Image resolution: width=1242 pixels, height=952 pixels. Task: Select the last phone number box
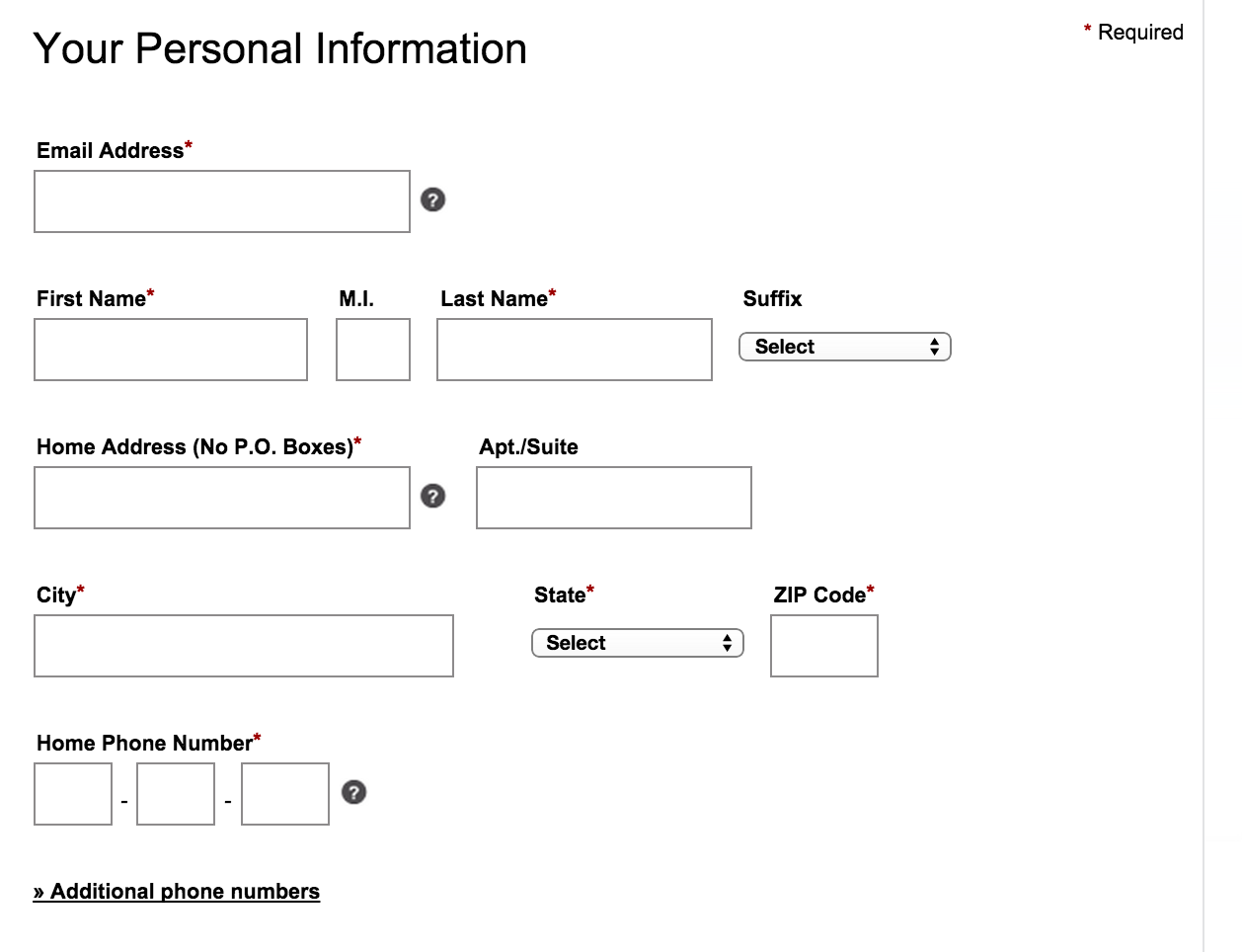(285, 794)
